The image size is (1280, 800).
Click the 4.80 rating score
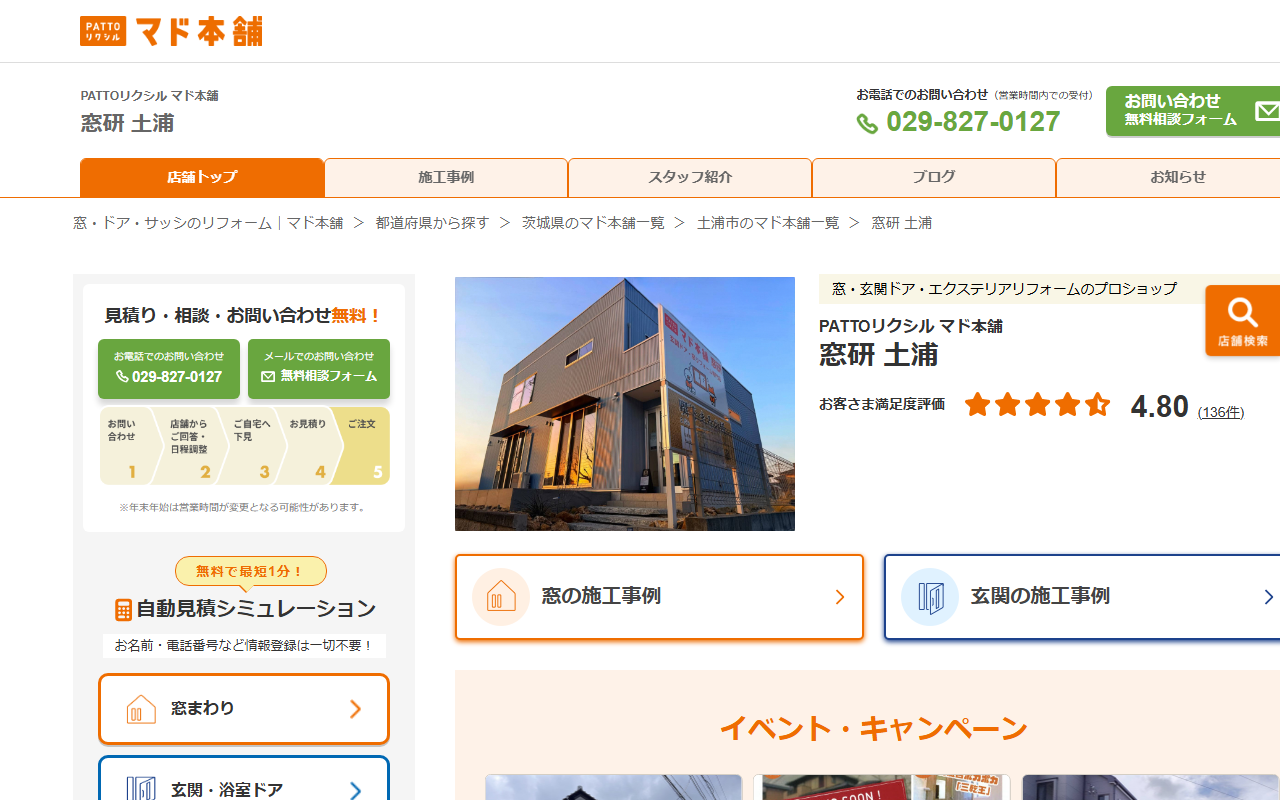(1159, 406)
